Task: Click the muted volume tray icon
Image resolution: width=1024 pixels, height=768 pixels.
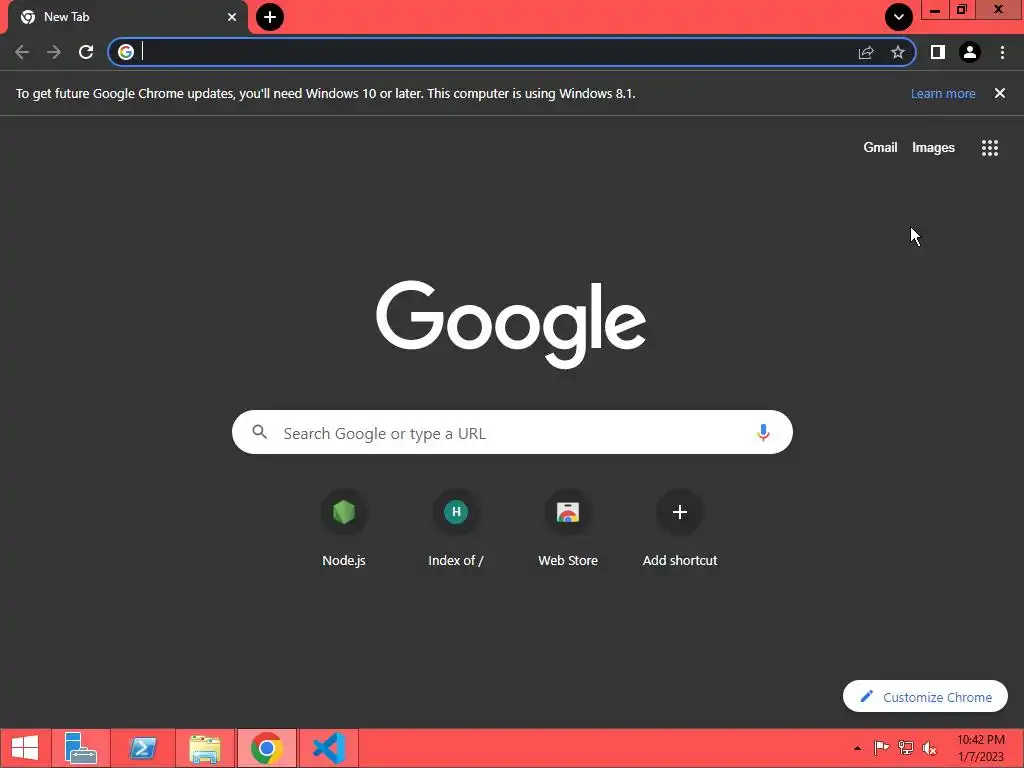Action: point(929,748)
